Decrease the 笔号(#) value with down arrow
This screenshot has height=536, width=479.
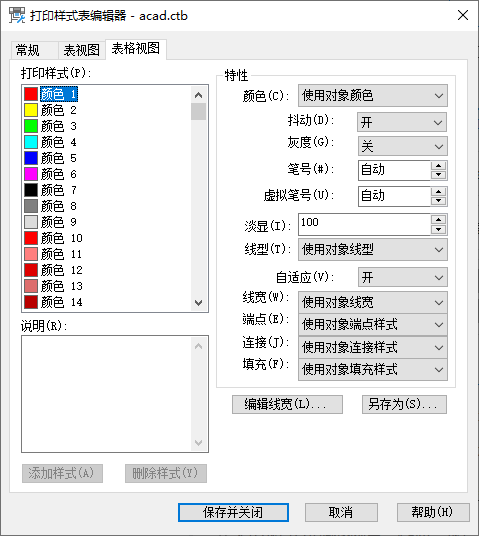439,175
